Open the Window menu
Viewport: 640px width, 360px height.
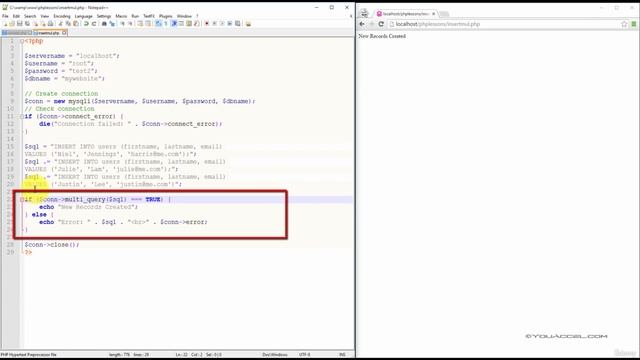click(x=184, y=16)
